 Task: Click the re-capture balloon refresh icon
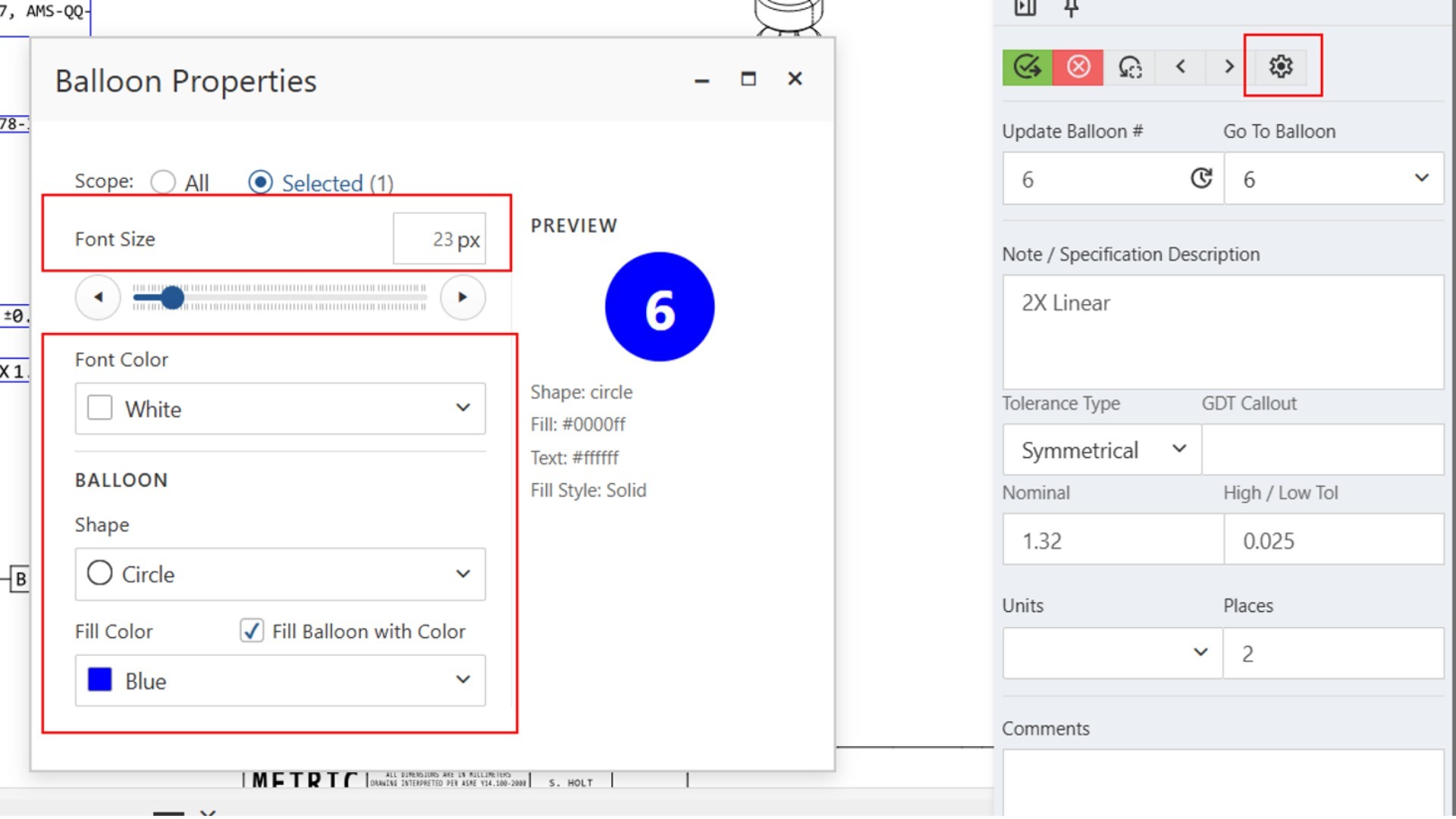point(1130,67)
